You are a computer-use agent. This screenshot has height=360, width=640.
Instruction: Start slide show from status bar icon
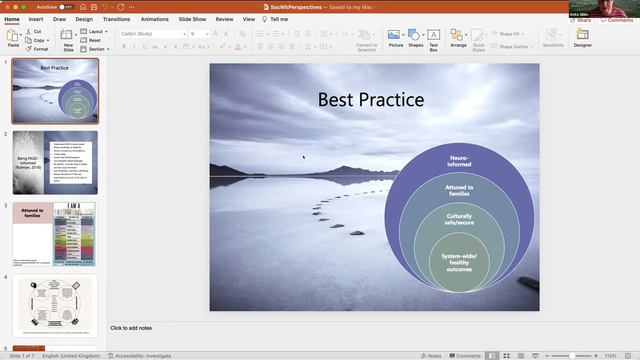(535, 356)
